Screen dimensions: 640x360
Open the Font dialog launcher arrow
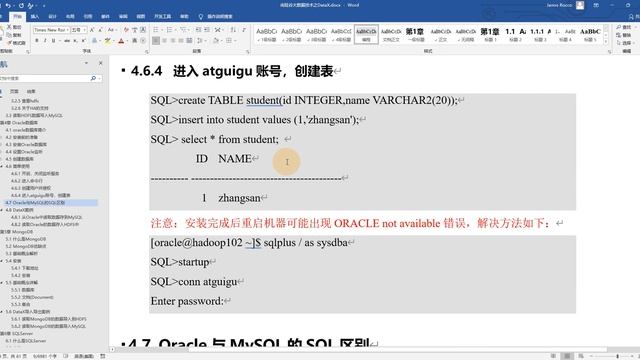(x=147, y=52)
